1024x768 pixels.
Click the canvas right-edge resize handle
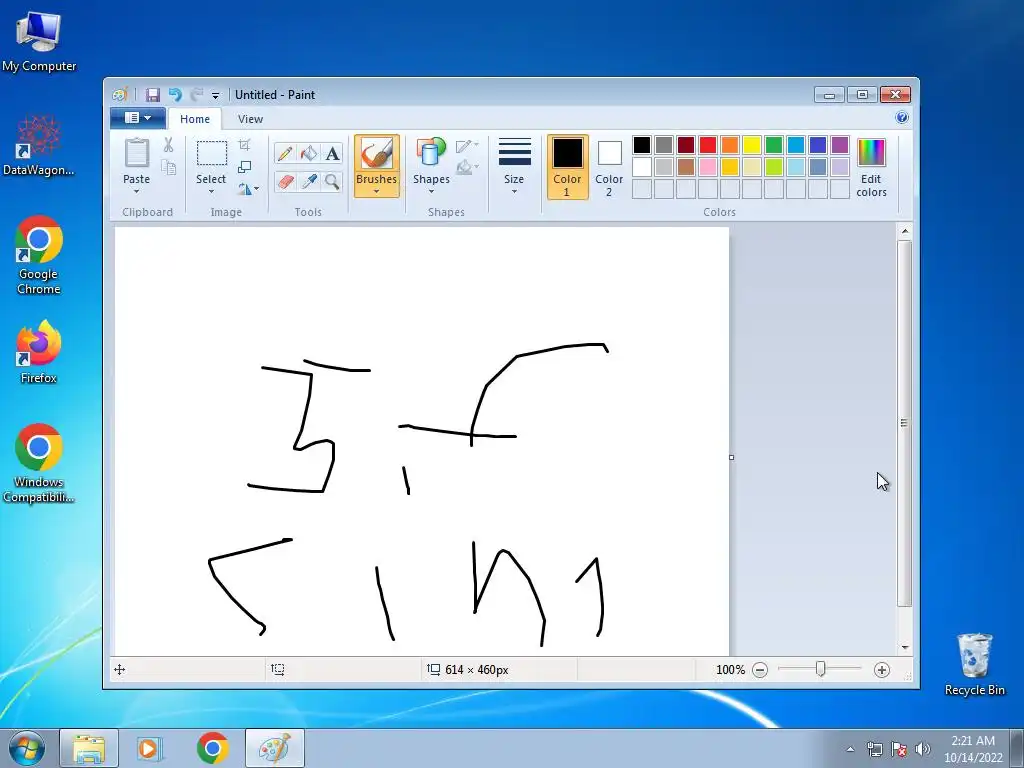pyautogui.click(x=731, y=457)
